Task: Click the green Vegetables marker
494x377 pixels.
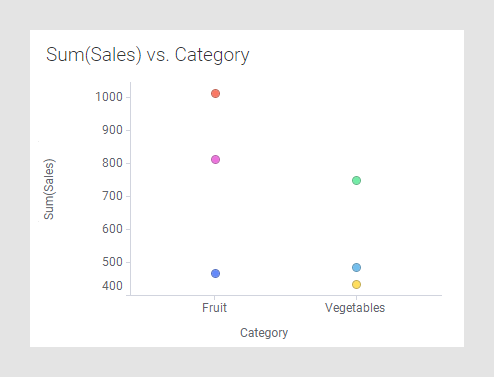Action: pyautogui.click(x=356, y=181)
